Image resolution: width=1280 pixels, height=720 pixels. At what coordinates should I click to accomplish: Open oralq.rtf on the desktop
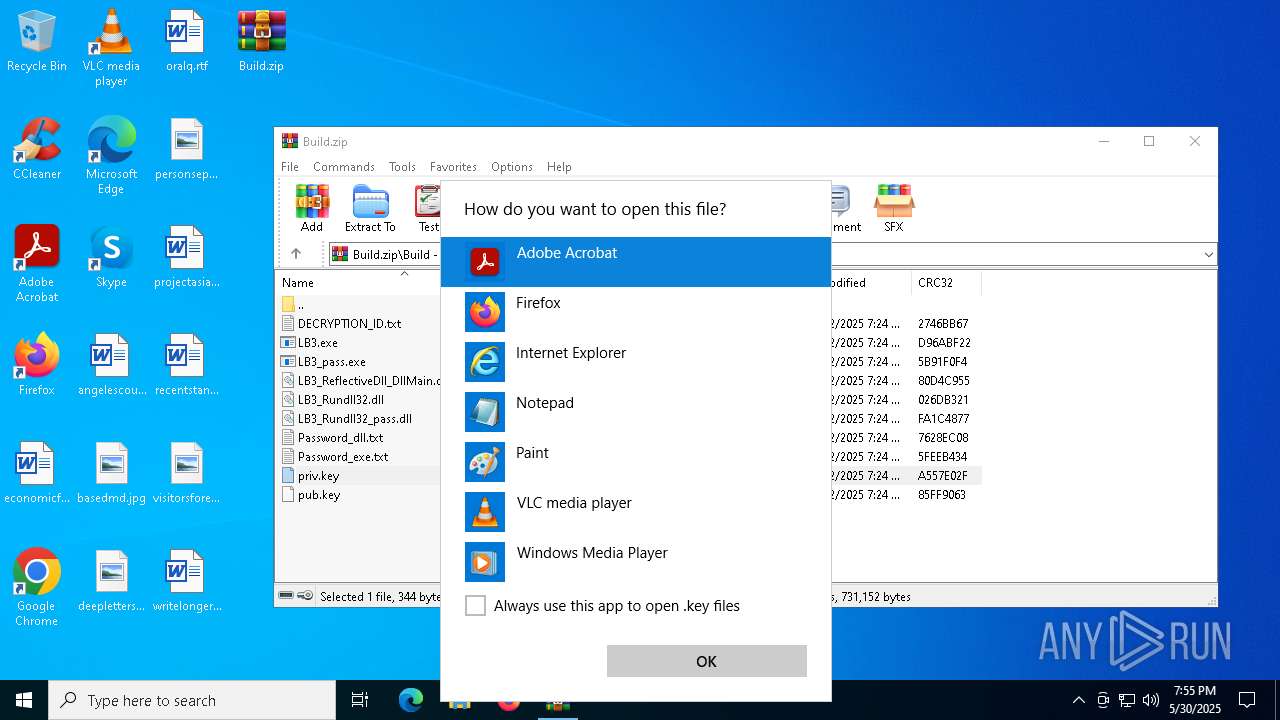187,42
